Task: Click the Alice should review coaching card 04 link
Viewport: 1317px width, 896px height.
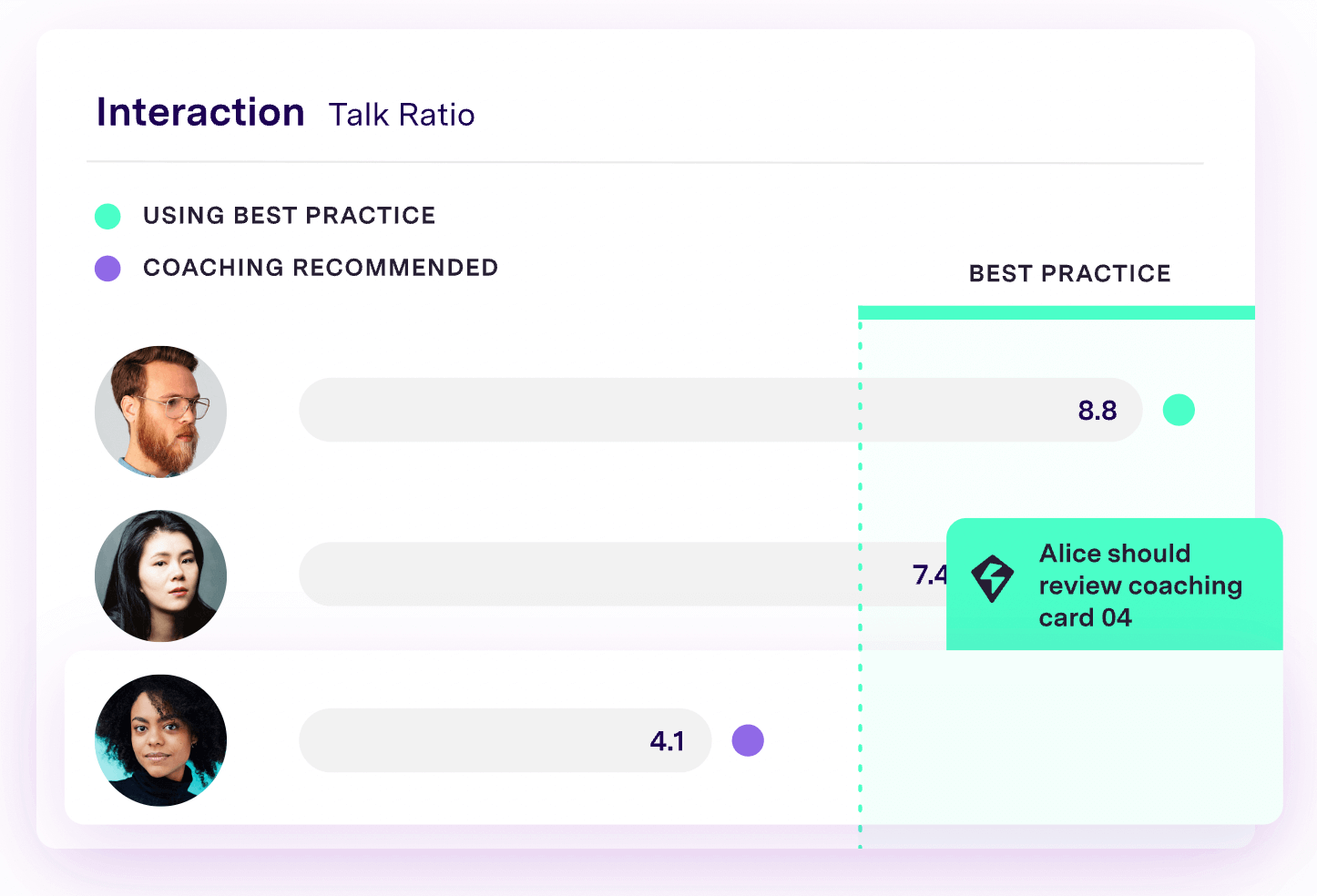Action: tap(1140, 585)
